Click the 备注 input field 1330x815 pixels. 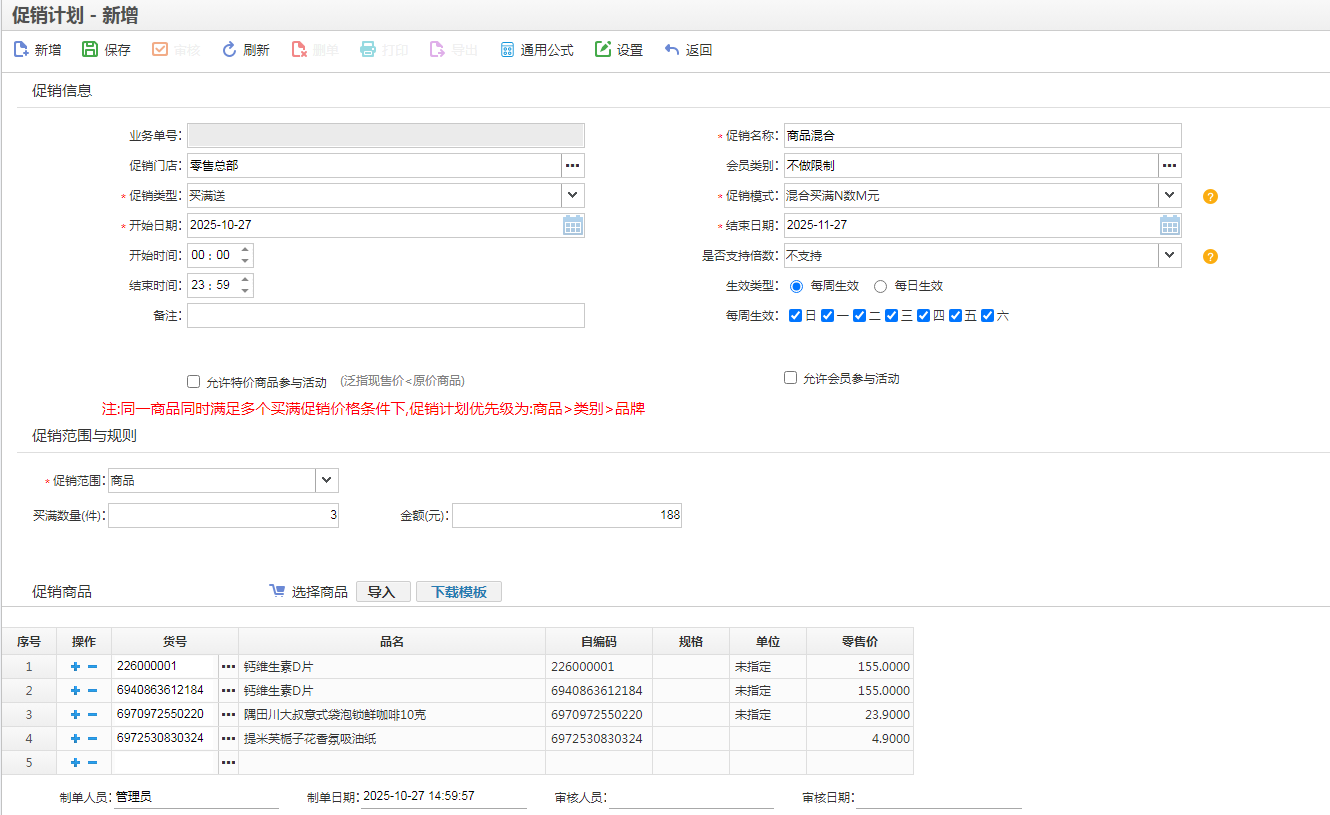(x=385, y=316)
